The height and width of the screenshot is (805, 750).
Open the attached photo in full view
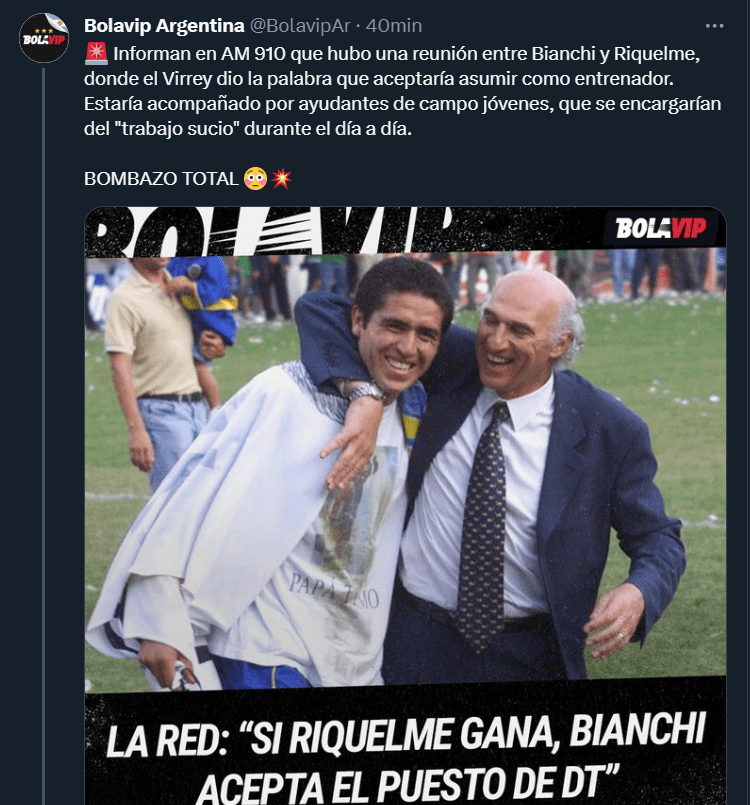tap(405, 506)
